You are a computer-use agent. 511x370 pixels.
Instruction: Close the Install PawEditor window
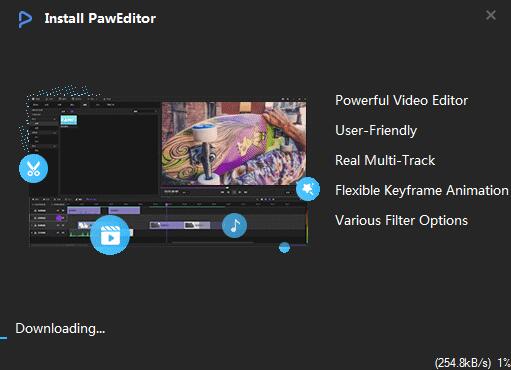491,15
